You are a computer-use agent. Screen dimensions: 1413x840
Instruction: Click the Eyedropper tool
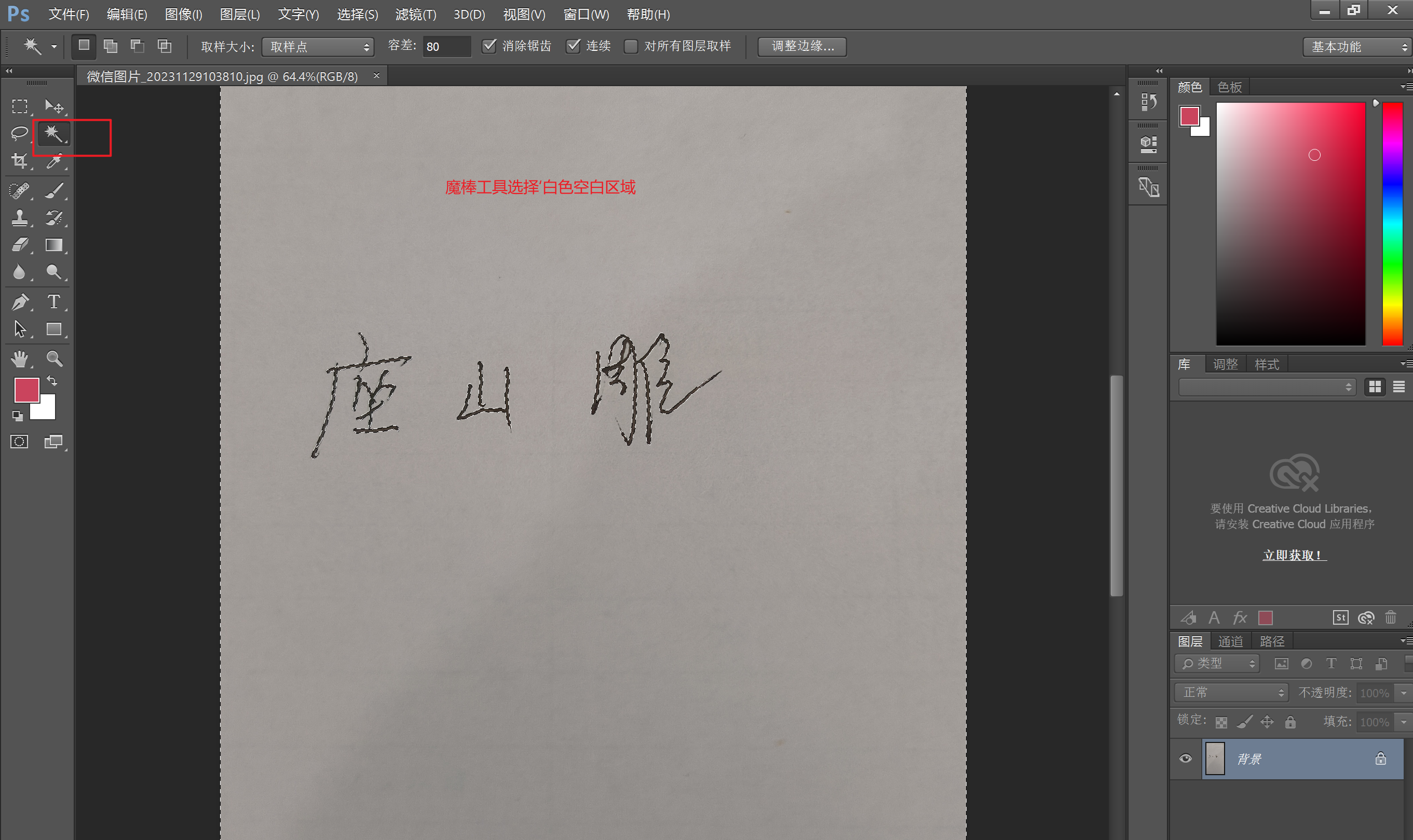point(54,161)
